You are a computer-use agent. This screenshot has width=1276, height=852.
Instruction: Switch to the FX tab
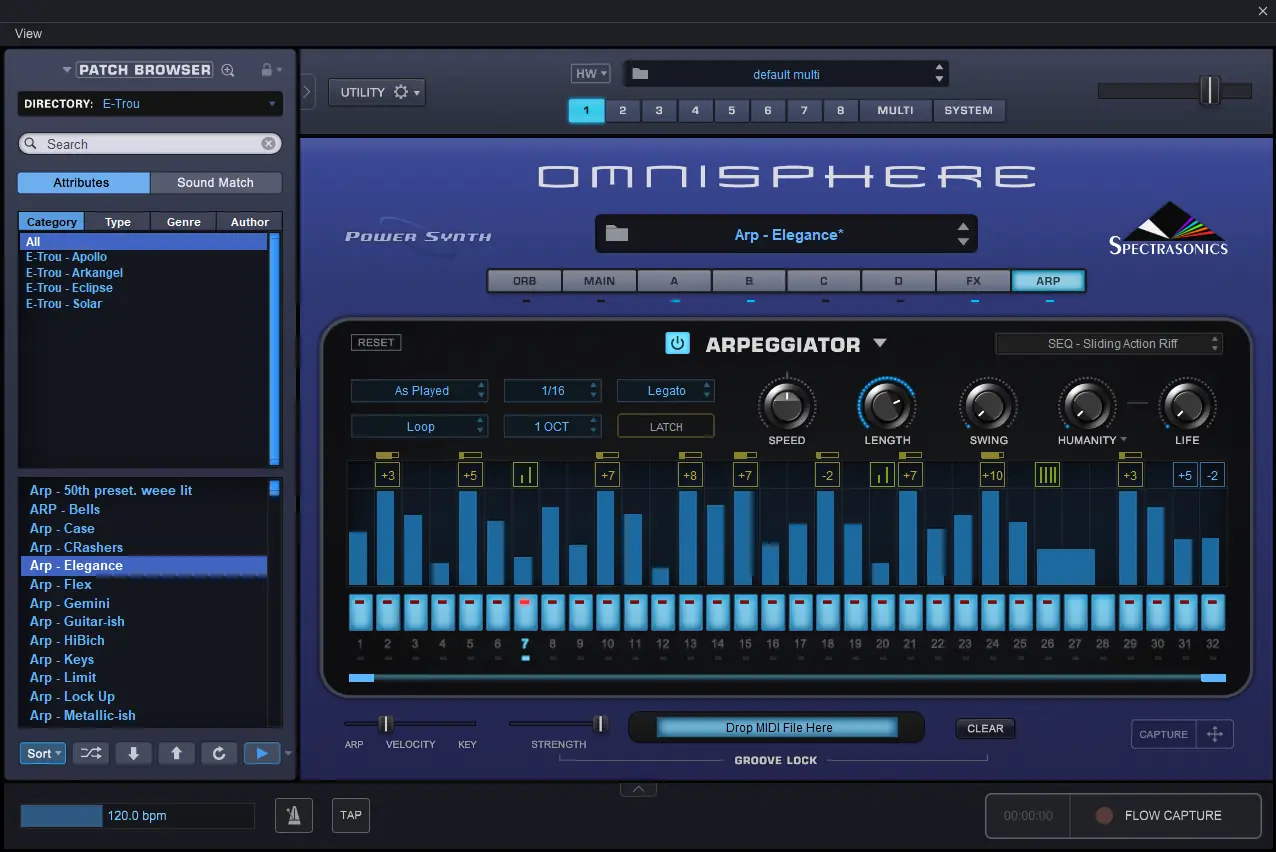click(x=973, y=281)
